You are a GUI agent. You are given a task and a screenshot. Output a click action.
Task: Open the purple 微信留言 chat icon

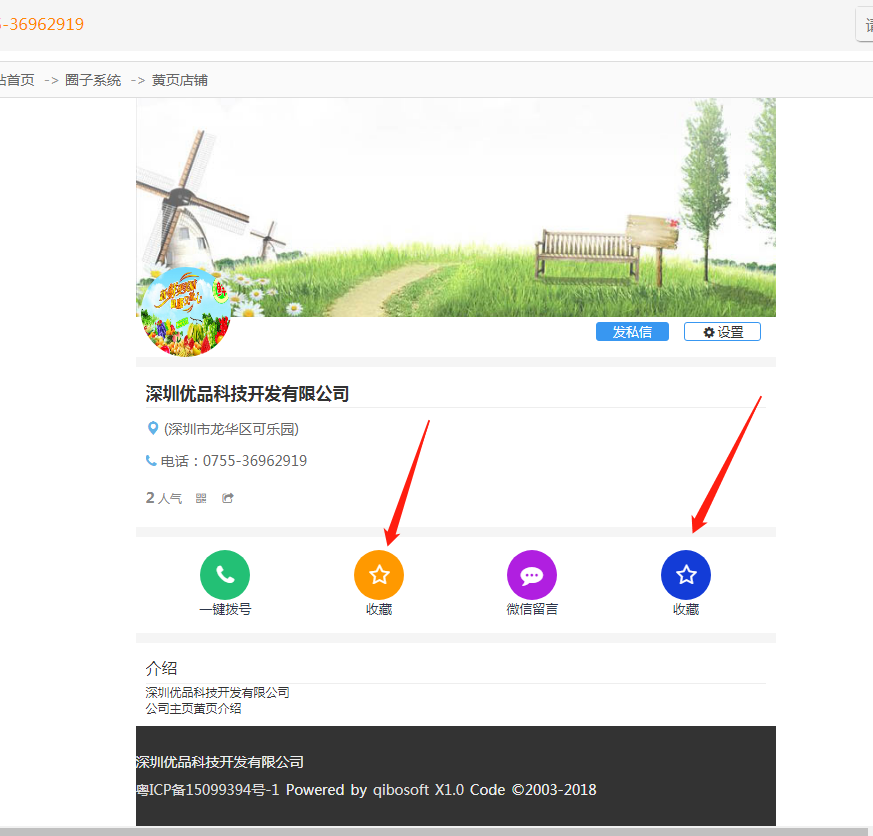coord(532,575)
